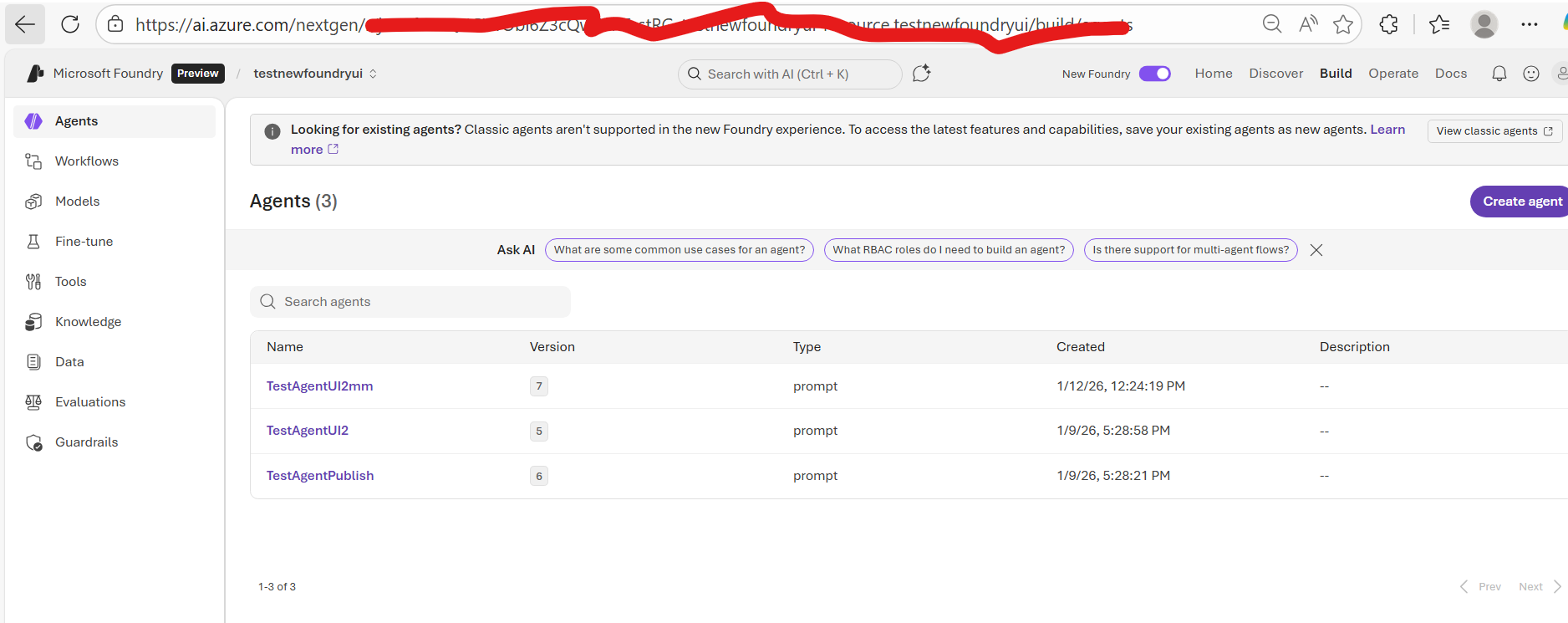
Task: Click the Agents (3) page heading
Action: tap(293, 202)
